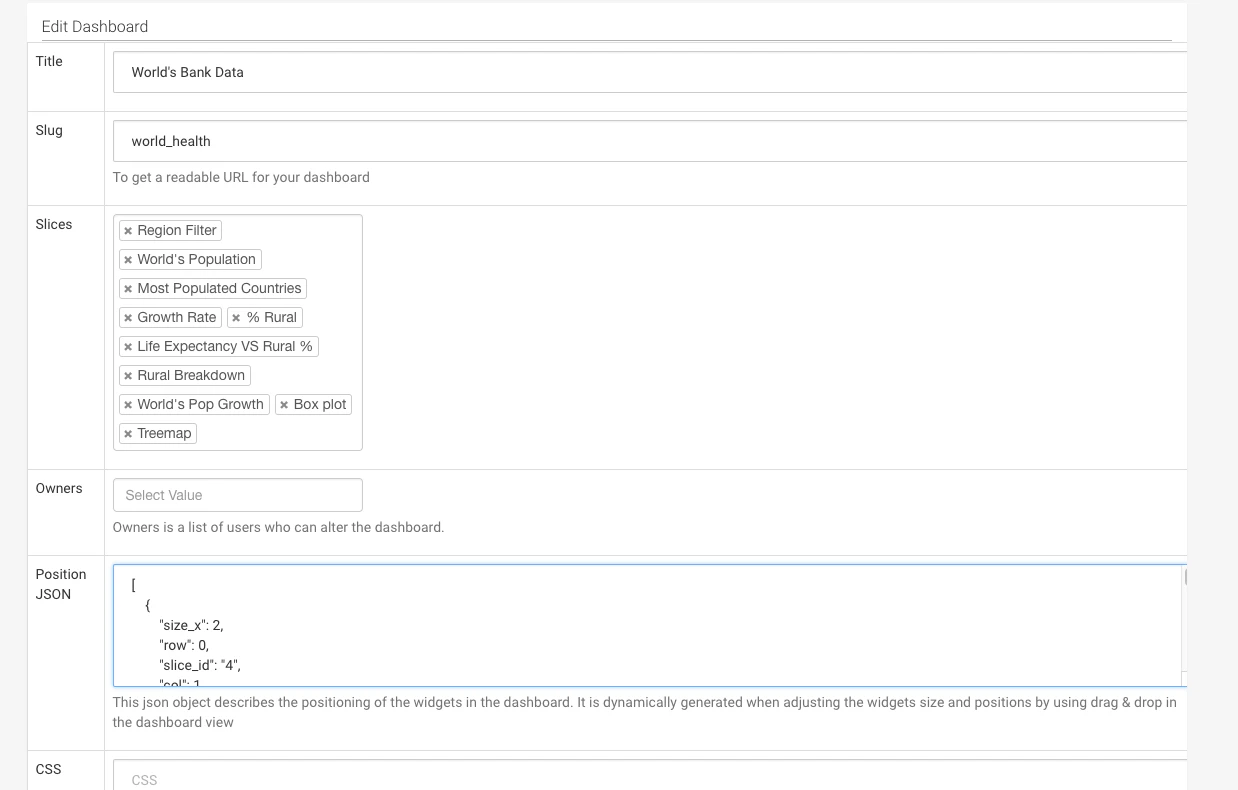Remove the Rural Breakdown slice tag
Viewport: 1238px width, 790px height.
128,376
